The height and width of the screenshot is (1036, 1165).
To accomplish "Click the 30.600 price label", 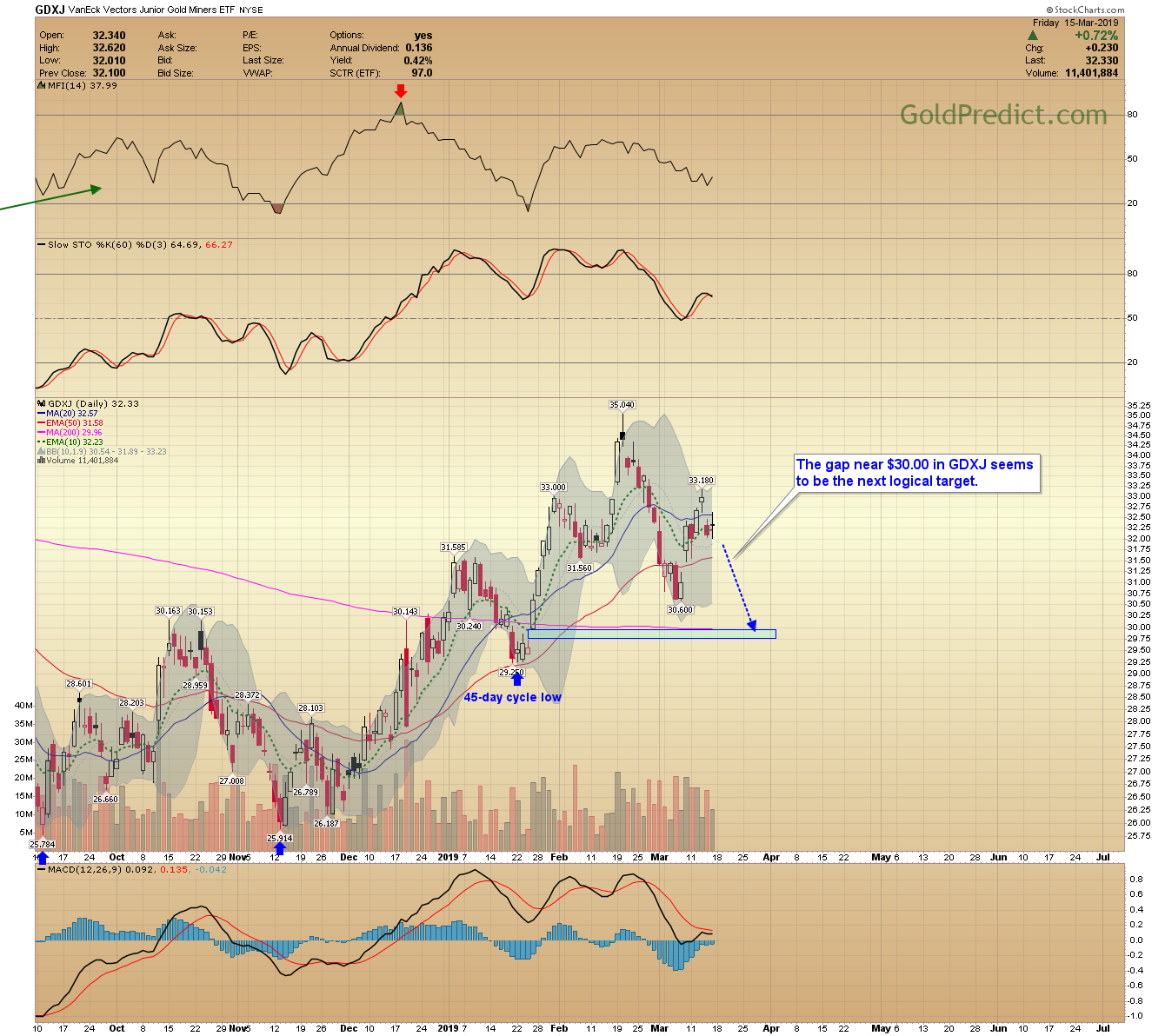I will [x=680, y=610].
